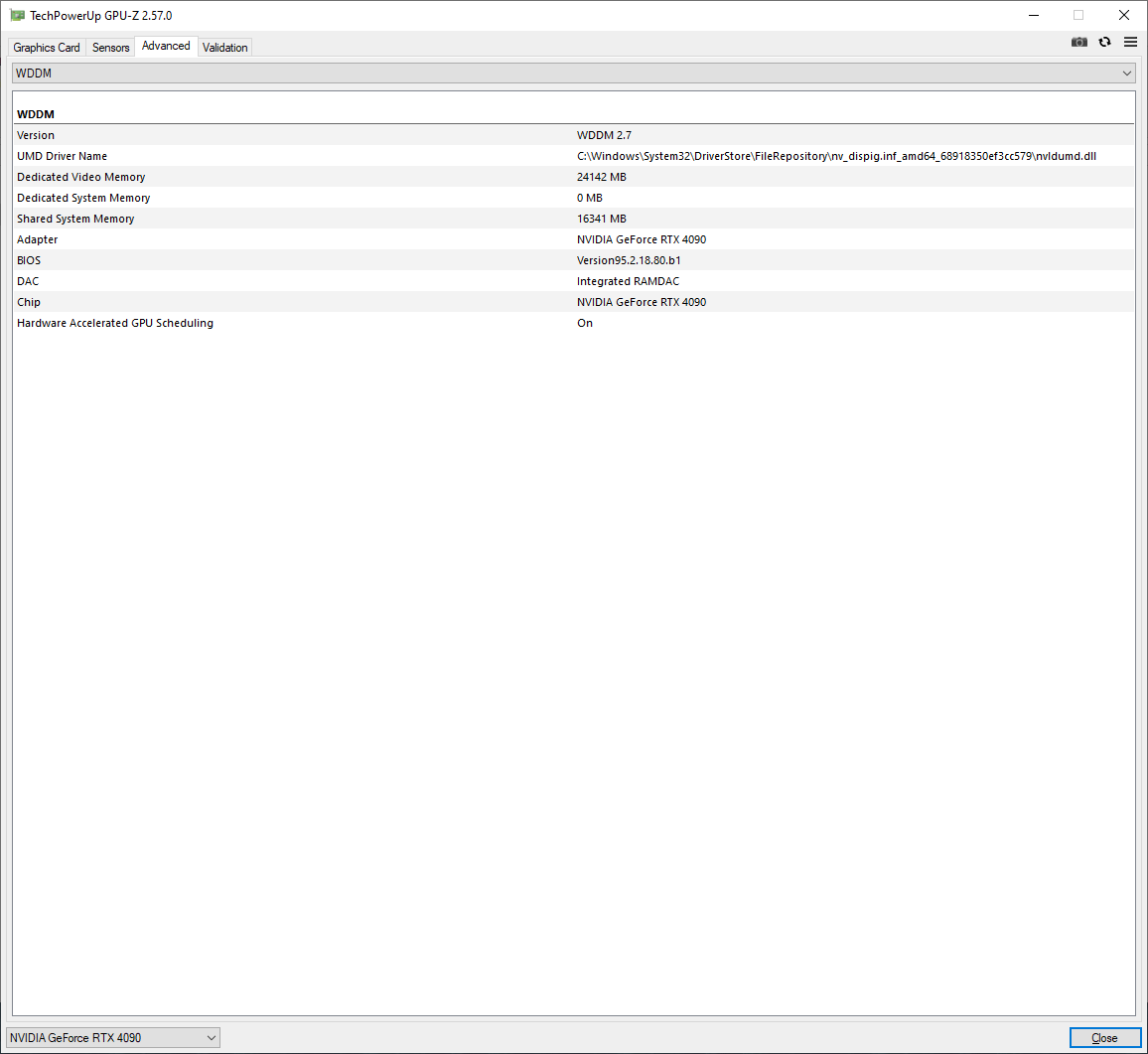1148x1054 pixels.
Task: Take a screenshot with the camera icon
Action: point(1078,42)
